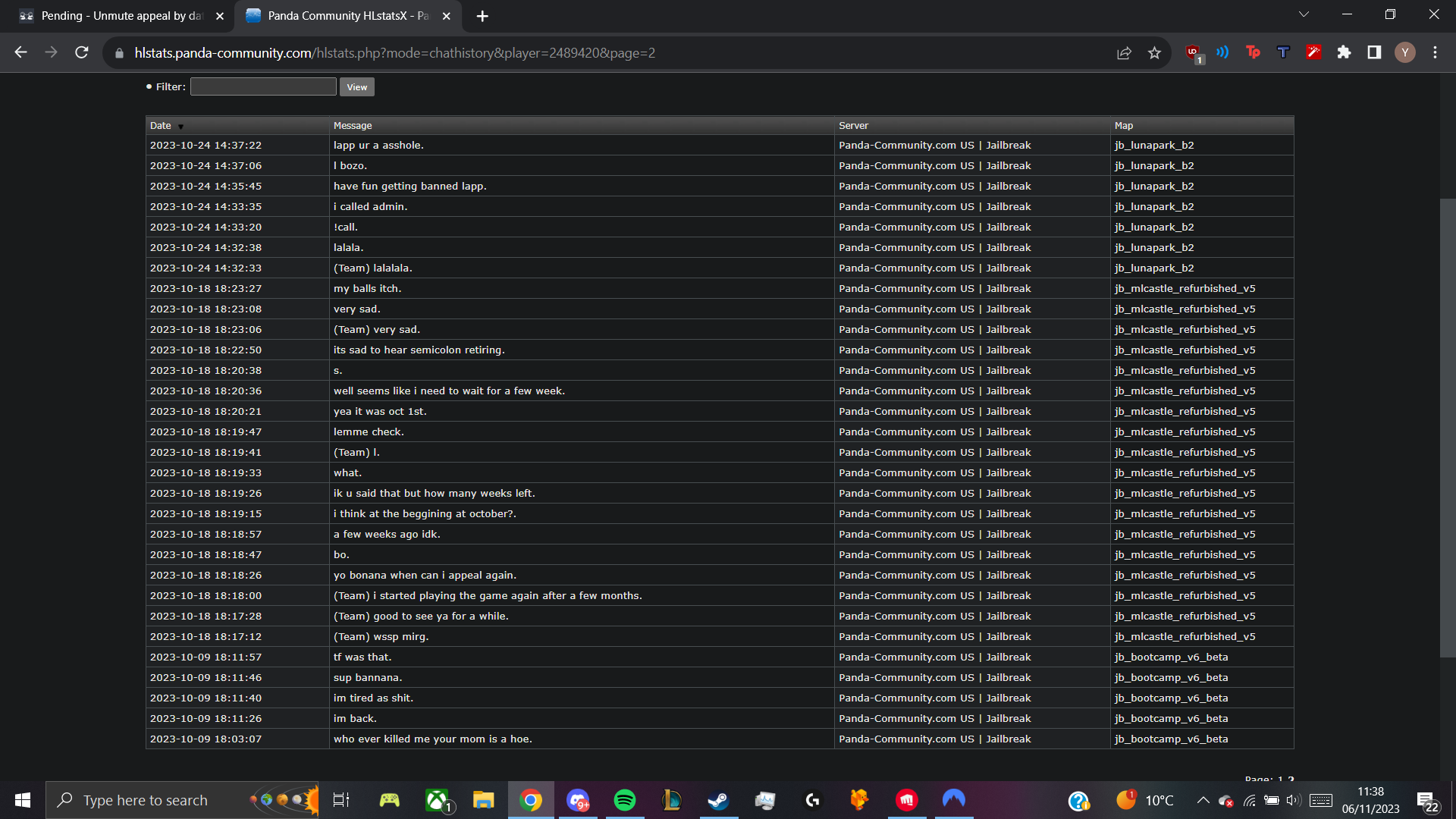The height and width of the screenshot is (819, 1456).
Task: Click the Filter text input field
Action: coord(263,86)
